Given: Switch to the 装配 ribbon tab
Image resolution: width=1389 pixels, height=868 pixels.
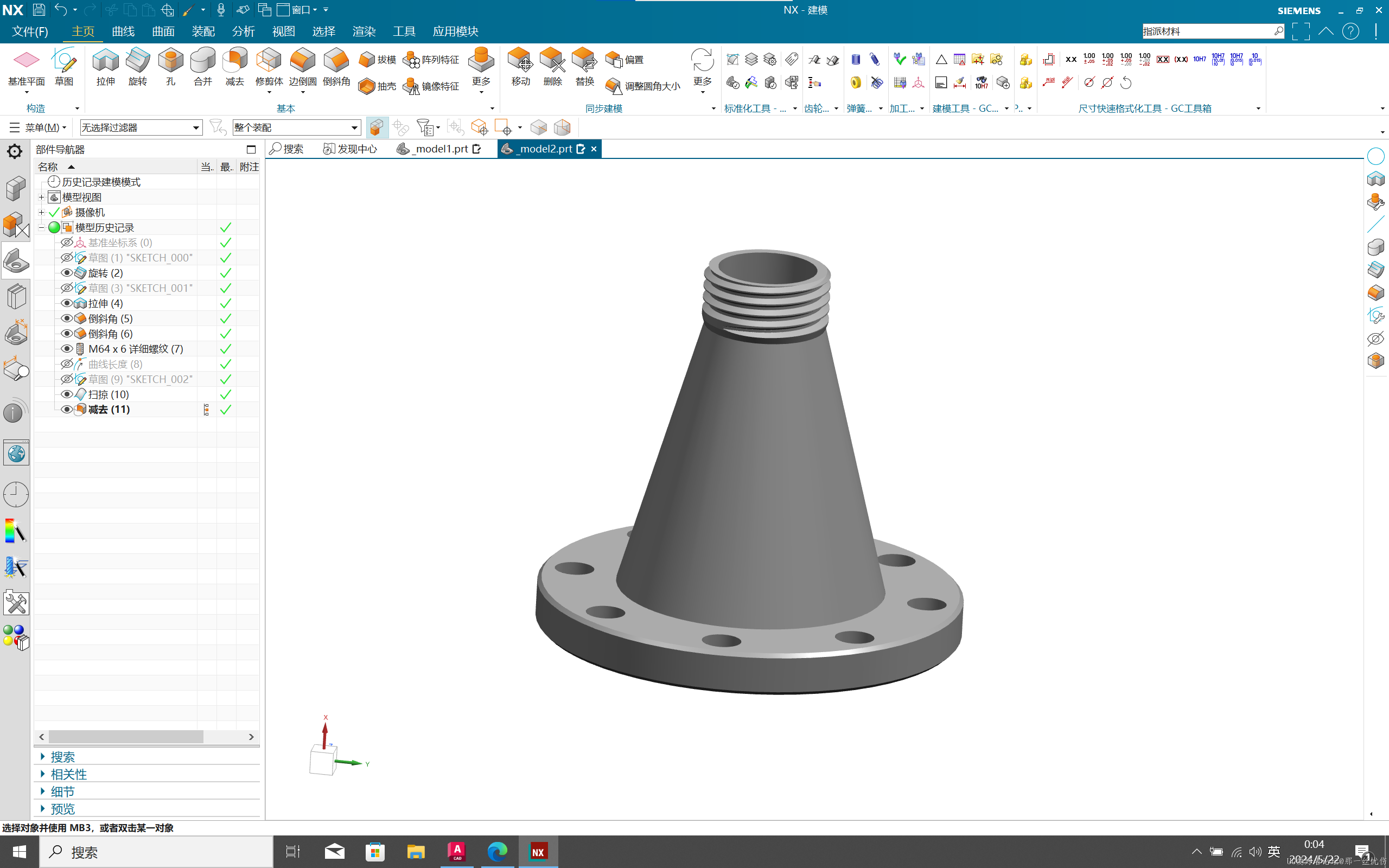Looking at the screenshot, I should [203, 31].
